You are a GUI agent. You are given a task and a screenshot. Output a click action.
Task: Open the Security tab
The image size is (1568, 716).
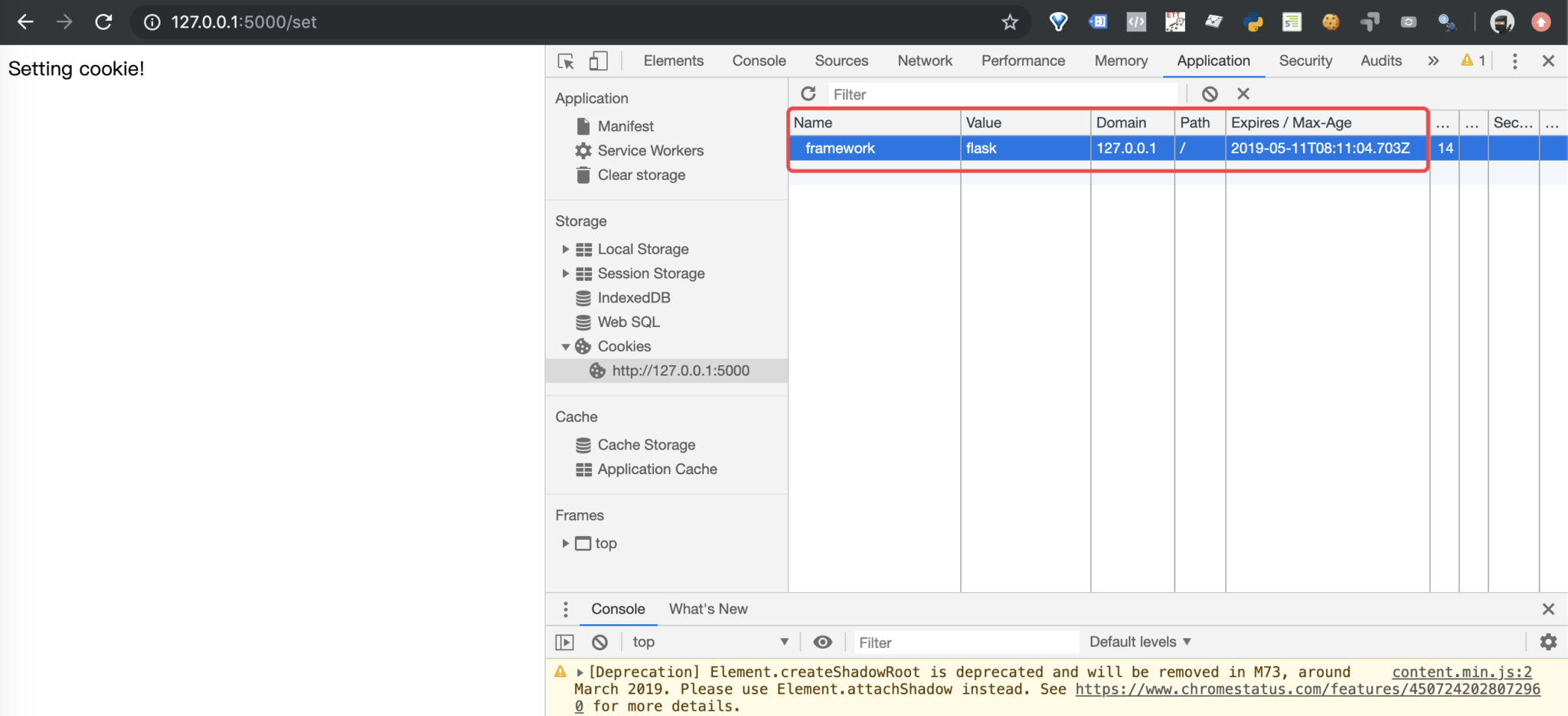[1305, 60]
